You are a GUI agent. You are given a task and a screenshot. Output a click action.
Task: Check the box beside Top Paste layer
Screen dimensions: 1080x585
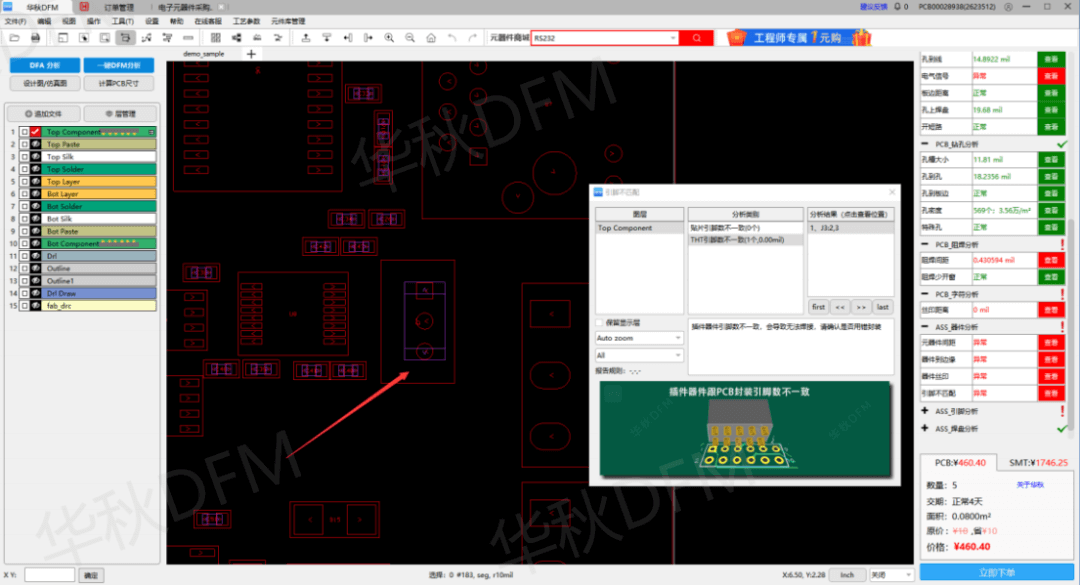click(x=24, y=145)
